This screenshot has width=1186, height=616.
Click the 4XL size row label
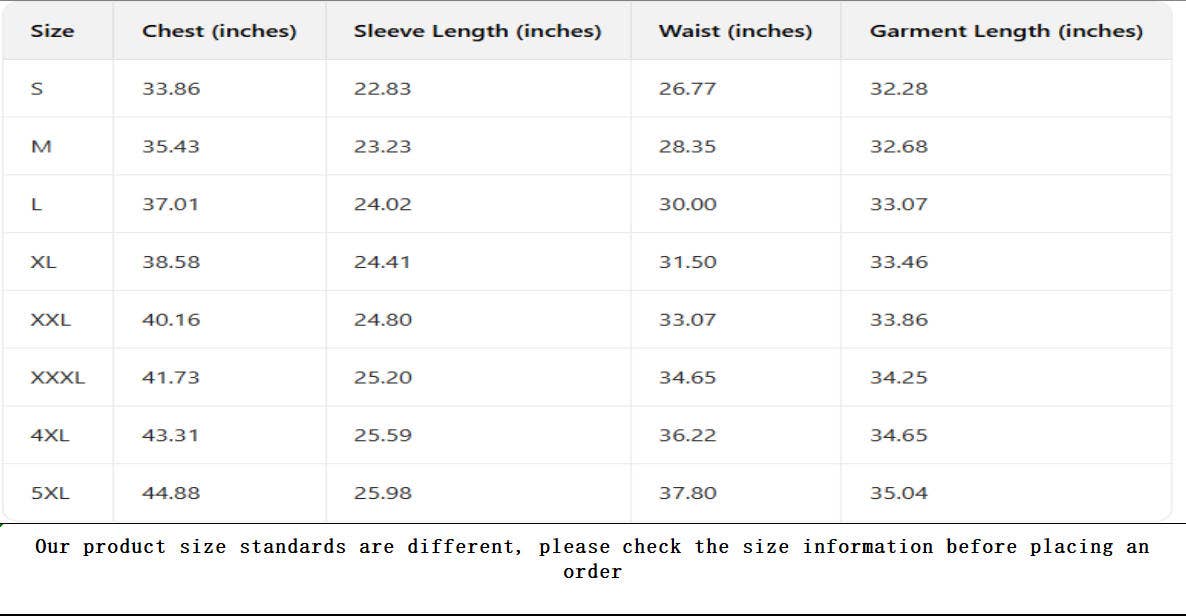(49, 436)
